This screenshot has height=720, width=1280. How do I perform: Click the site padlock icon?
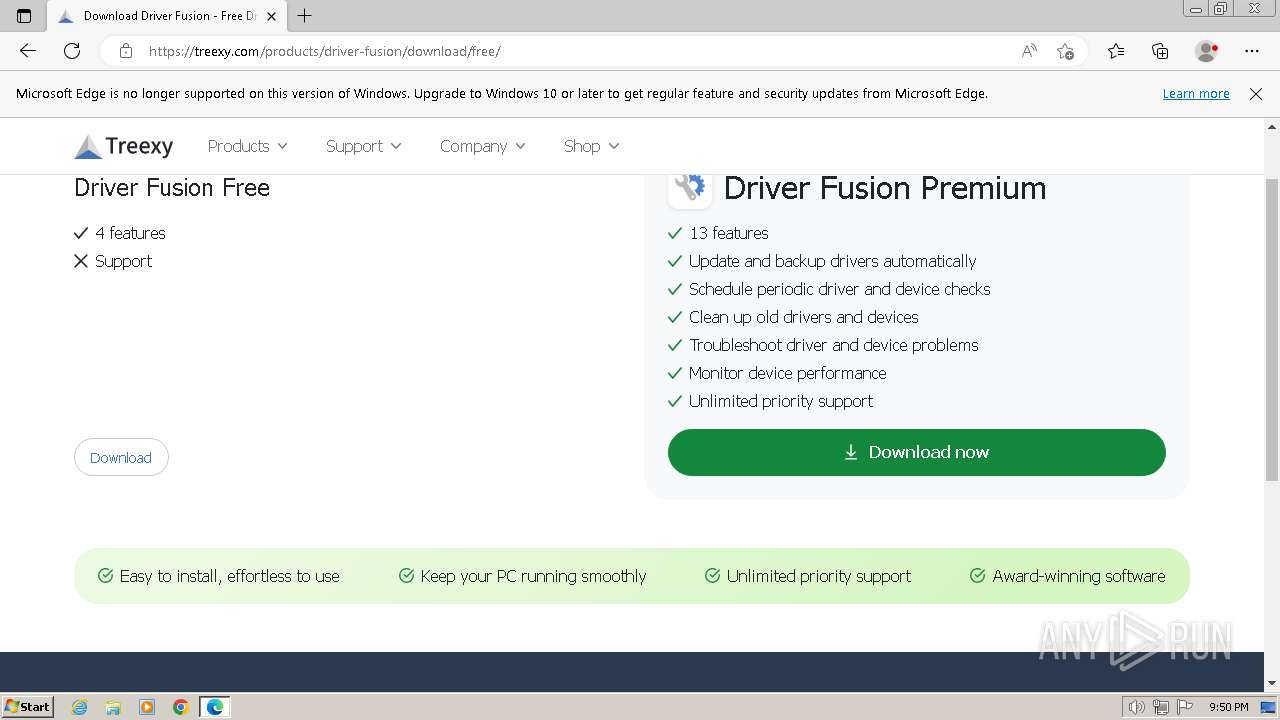125,51
